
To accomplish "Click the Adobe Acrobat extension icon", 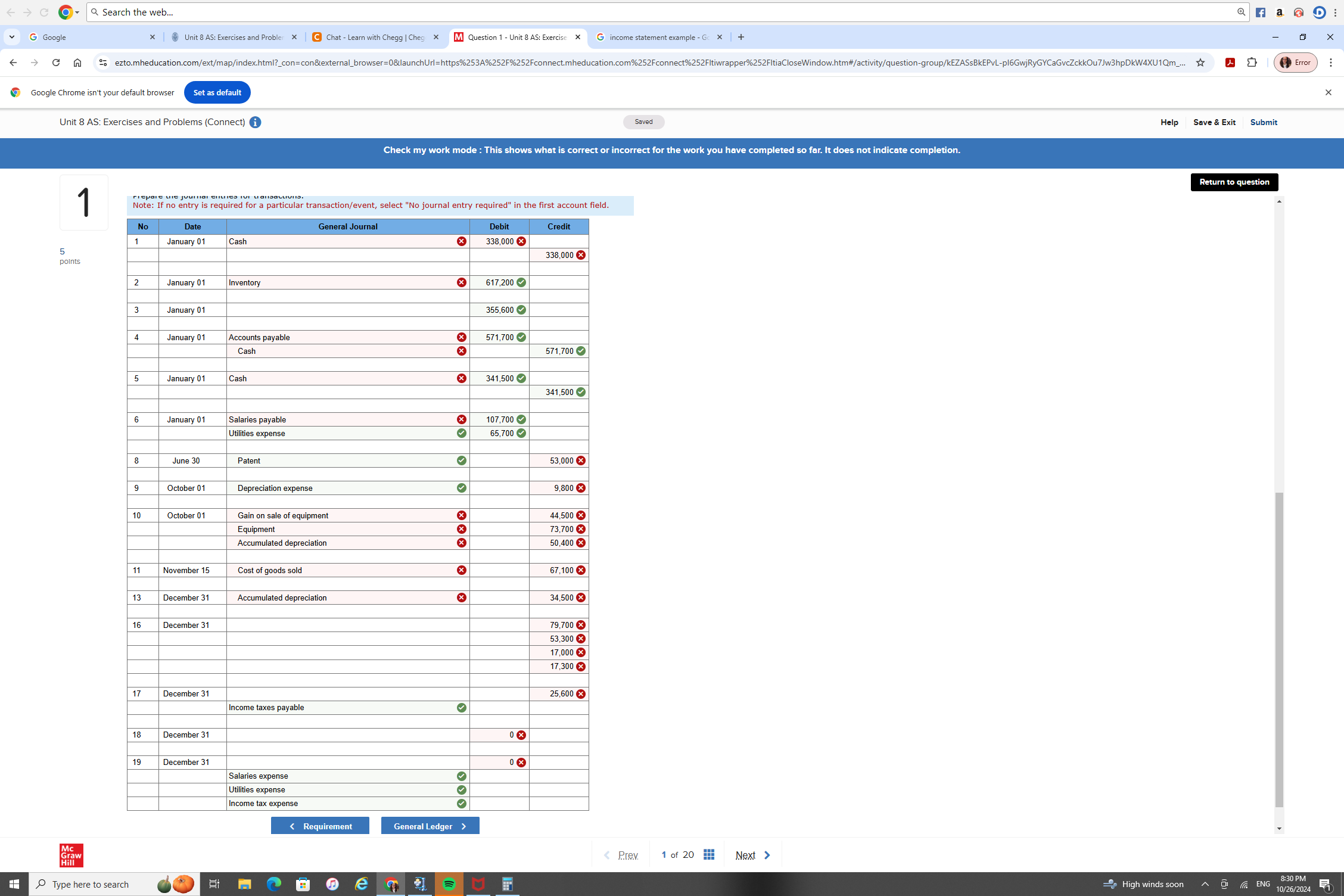I will coord(1230,63).
